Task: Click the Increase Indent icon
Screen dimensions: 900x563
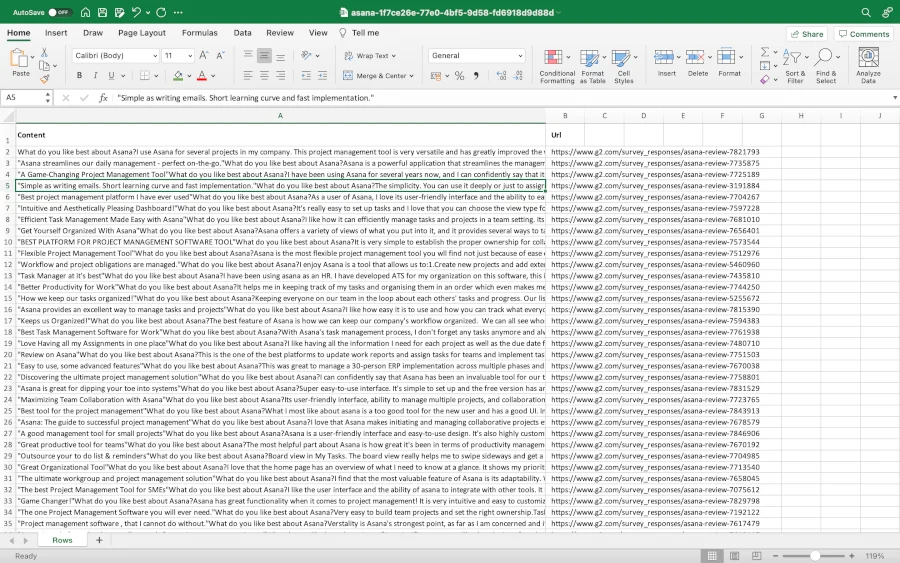Action: [x=323, y=75]
